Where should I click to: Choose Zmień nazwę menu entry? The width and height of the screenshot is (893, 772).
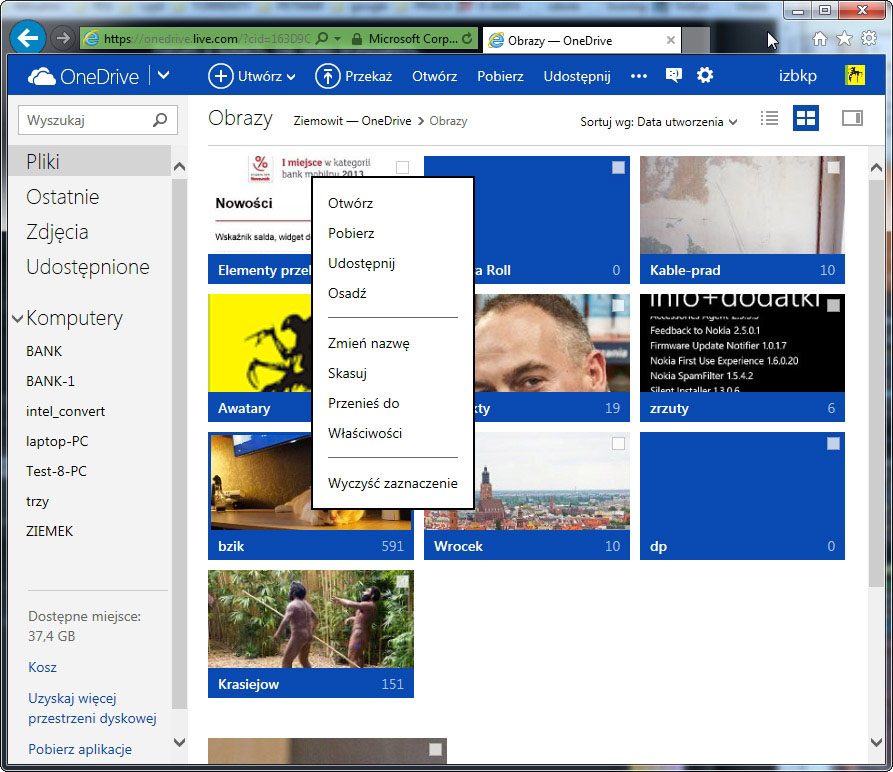tap(368, 343)
